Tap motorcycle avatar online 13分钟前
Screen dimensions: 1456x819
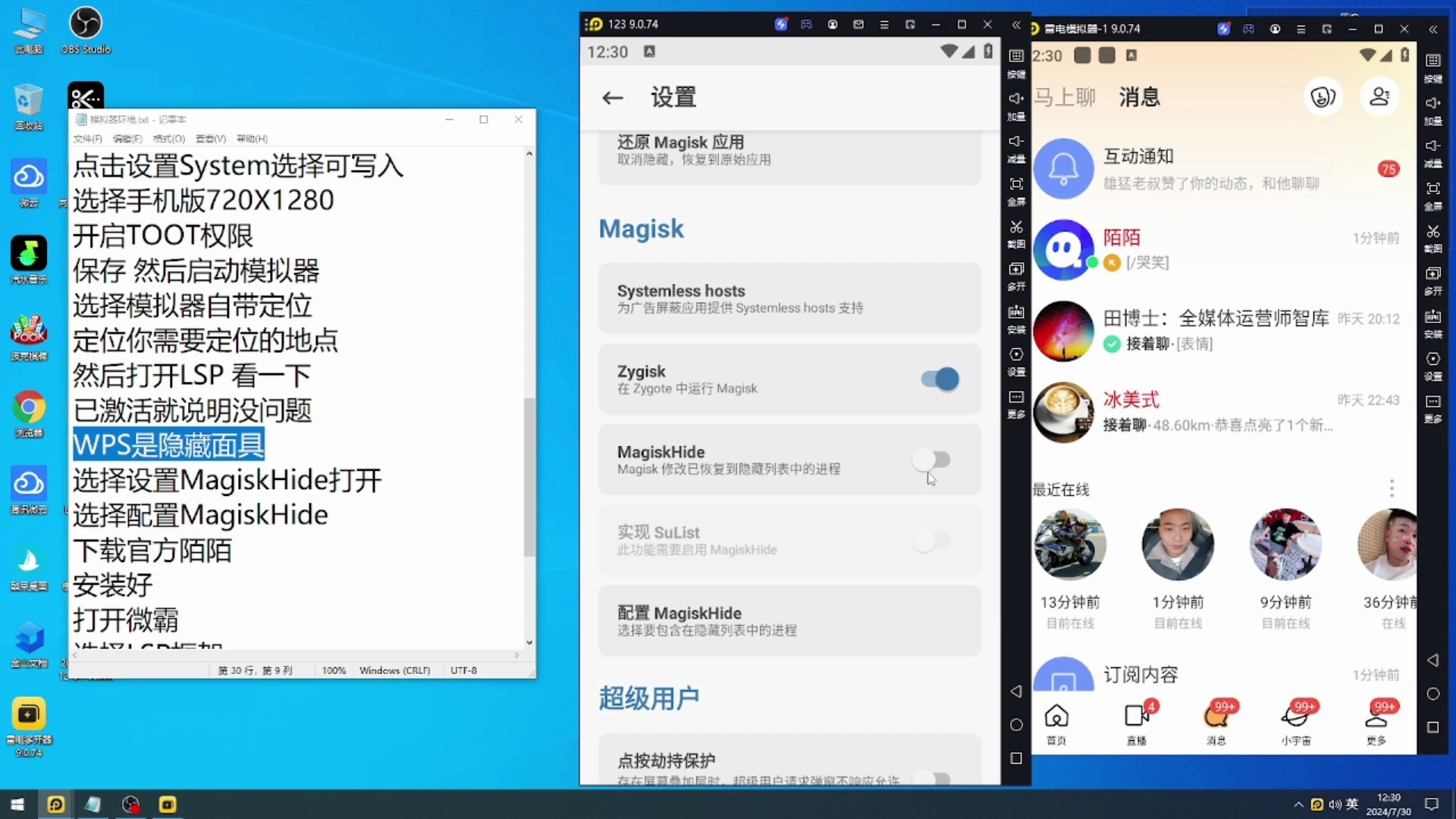[1069, 544]
